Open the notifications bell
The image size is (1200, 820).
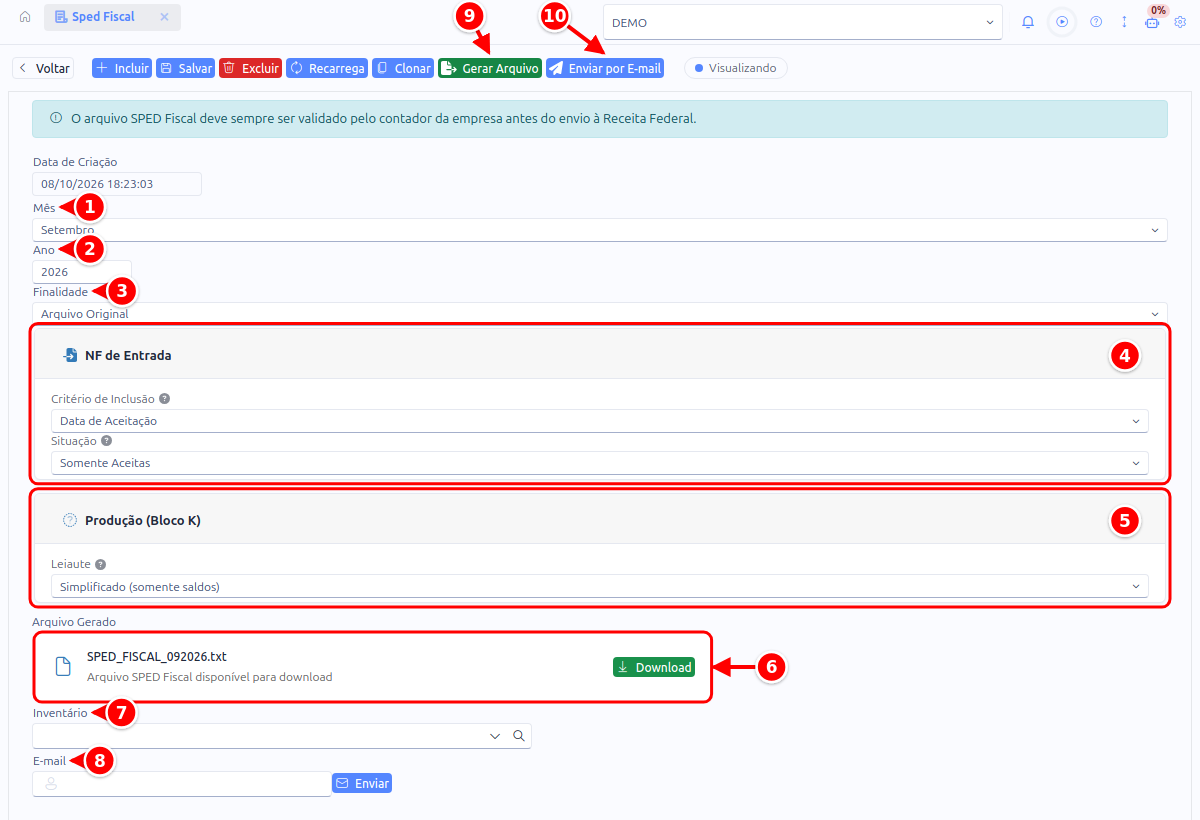1028,22
